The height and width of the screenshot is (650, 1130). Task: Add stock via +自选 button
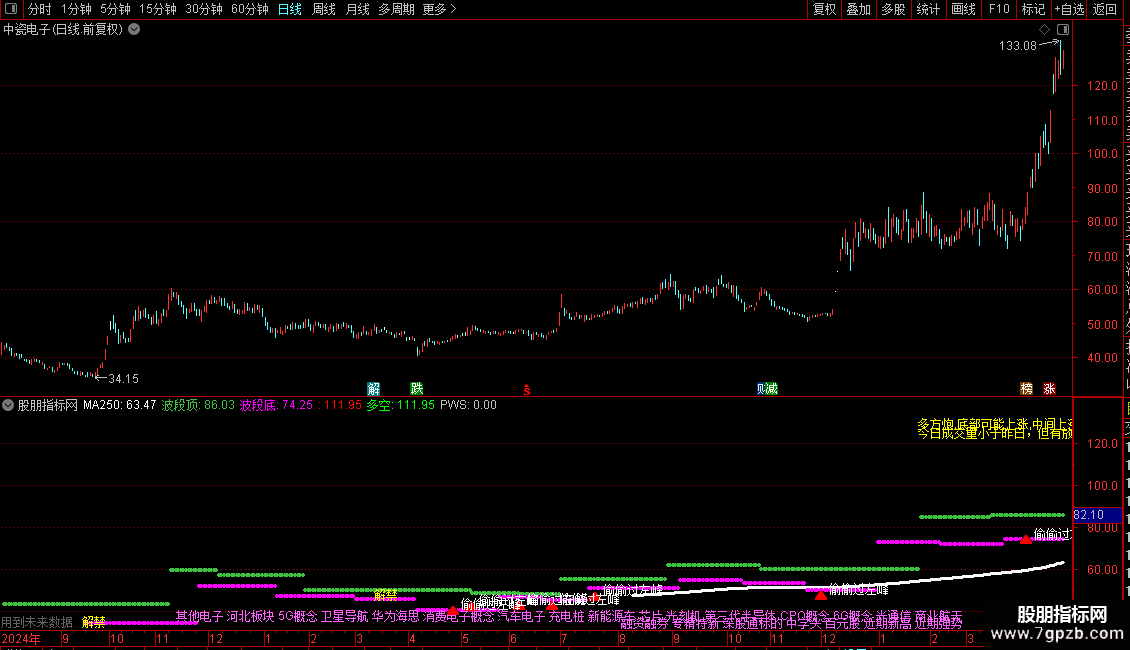[x=1069, y=9]
